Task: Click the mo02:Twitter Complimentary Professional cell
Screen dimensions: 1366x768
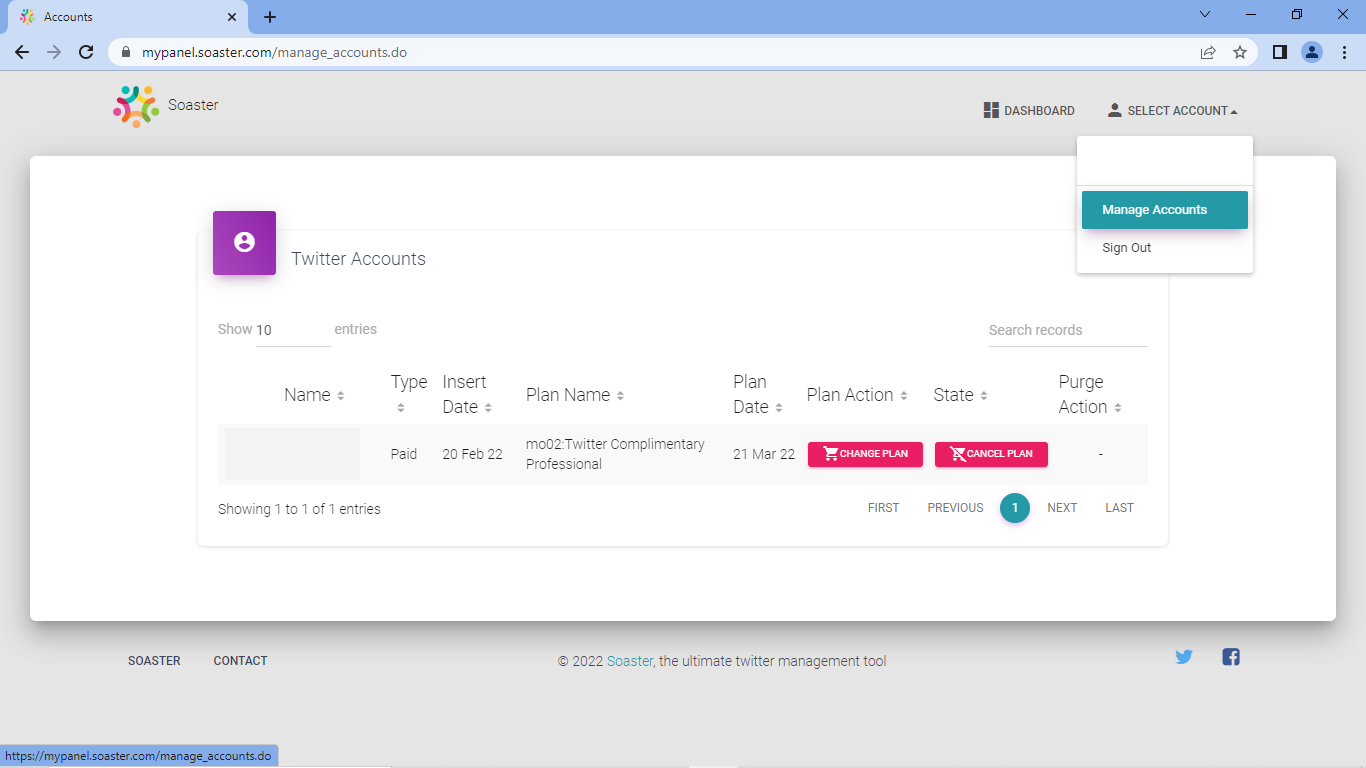Action: 615,454
